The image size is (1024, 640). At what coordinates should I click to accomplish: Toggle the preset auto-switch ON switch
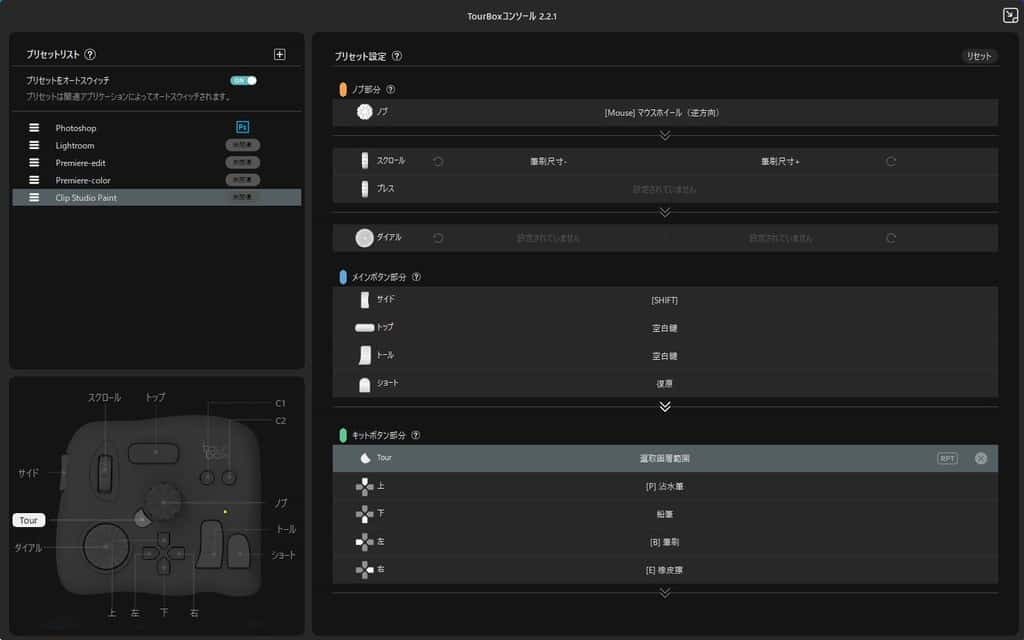click(x=243, y=80)
